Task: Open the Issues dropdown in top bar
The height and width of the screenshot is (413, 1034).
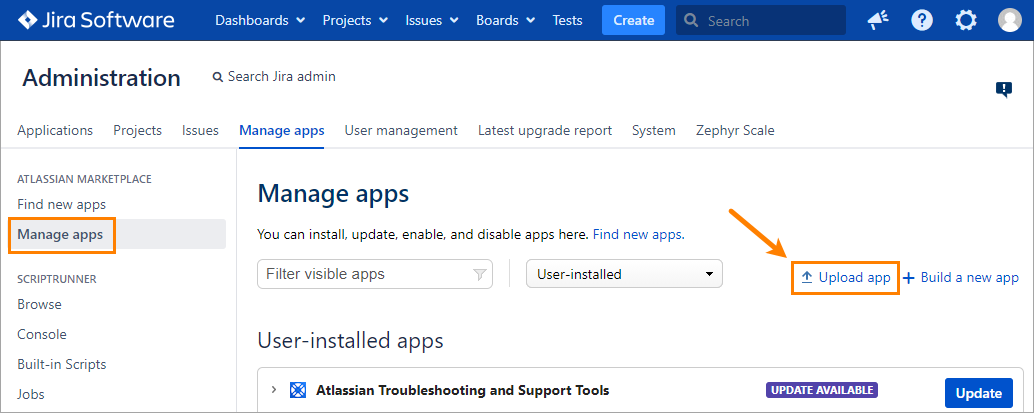Action: pos(432,20)
